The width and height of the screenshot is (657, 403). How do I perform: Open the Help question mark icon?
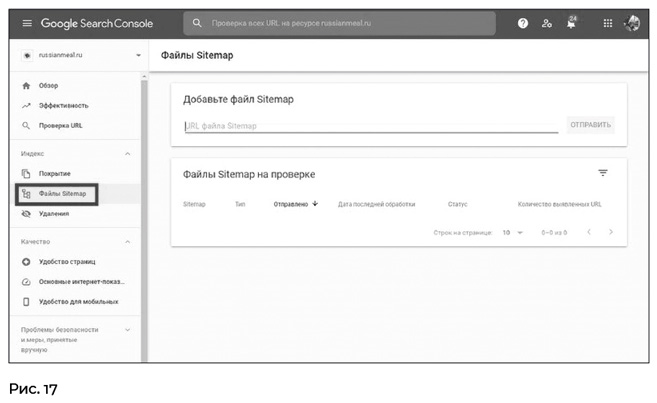tap(522, 23)
